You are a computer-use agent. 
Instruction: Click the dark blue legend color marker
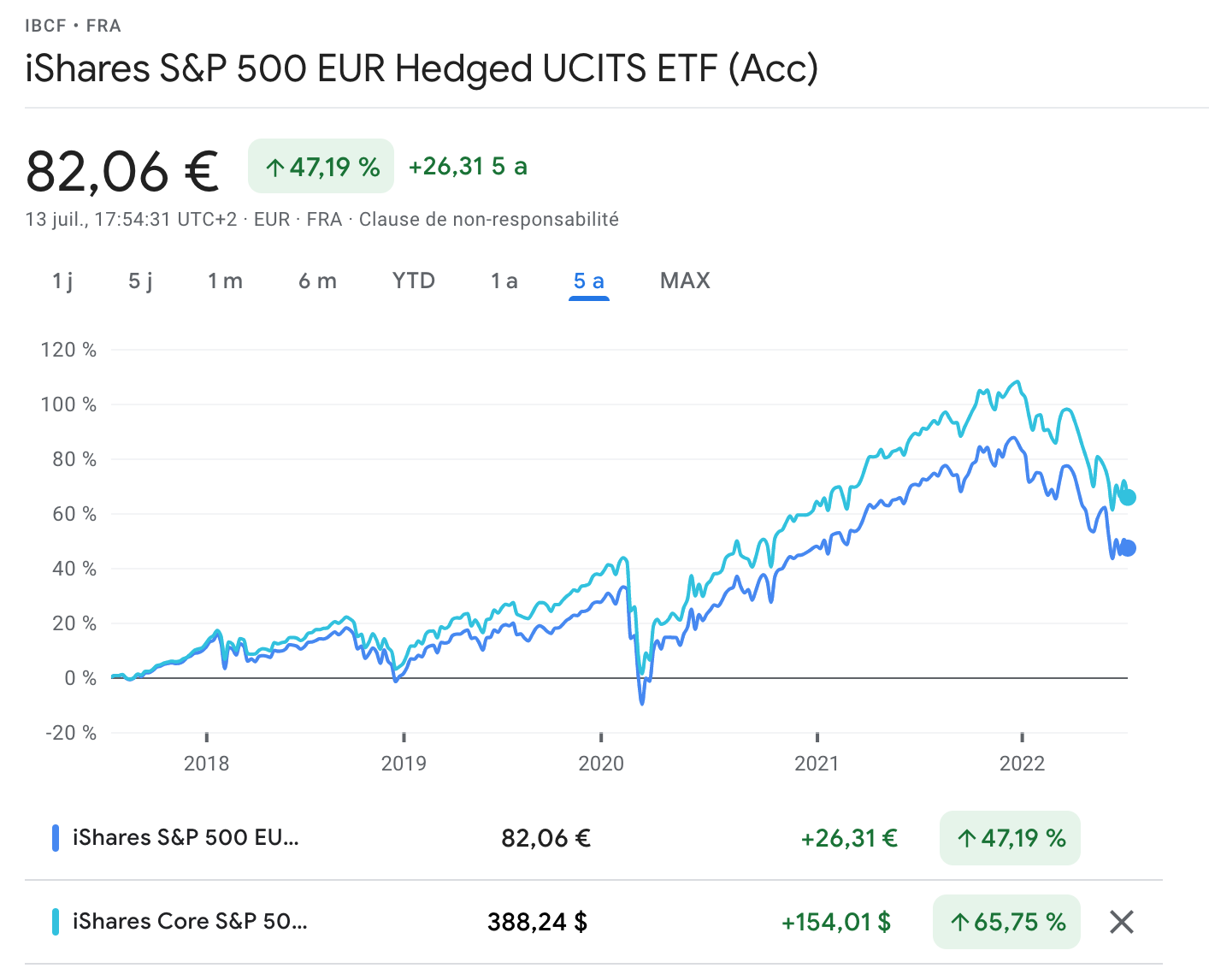coord(56,838)
